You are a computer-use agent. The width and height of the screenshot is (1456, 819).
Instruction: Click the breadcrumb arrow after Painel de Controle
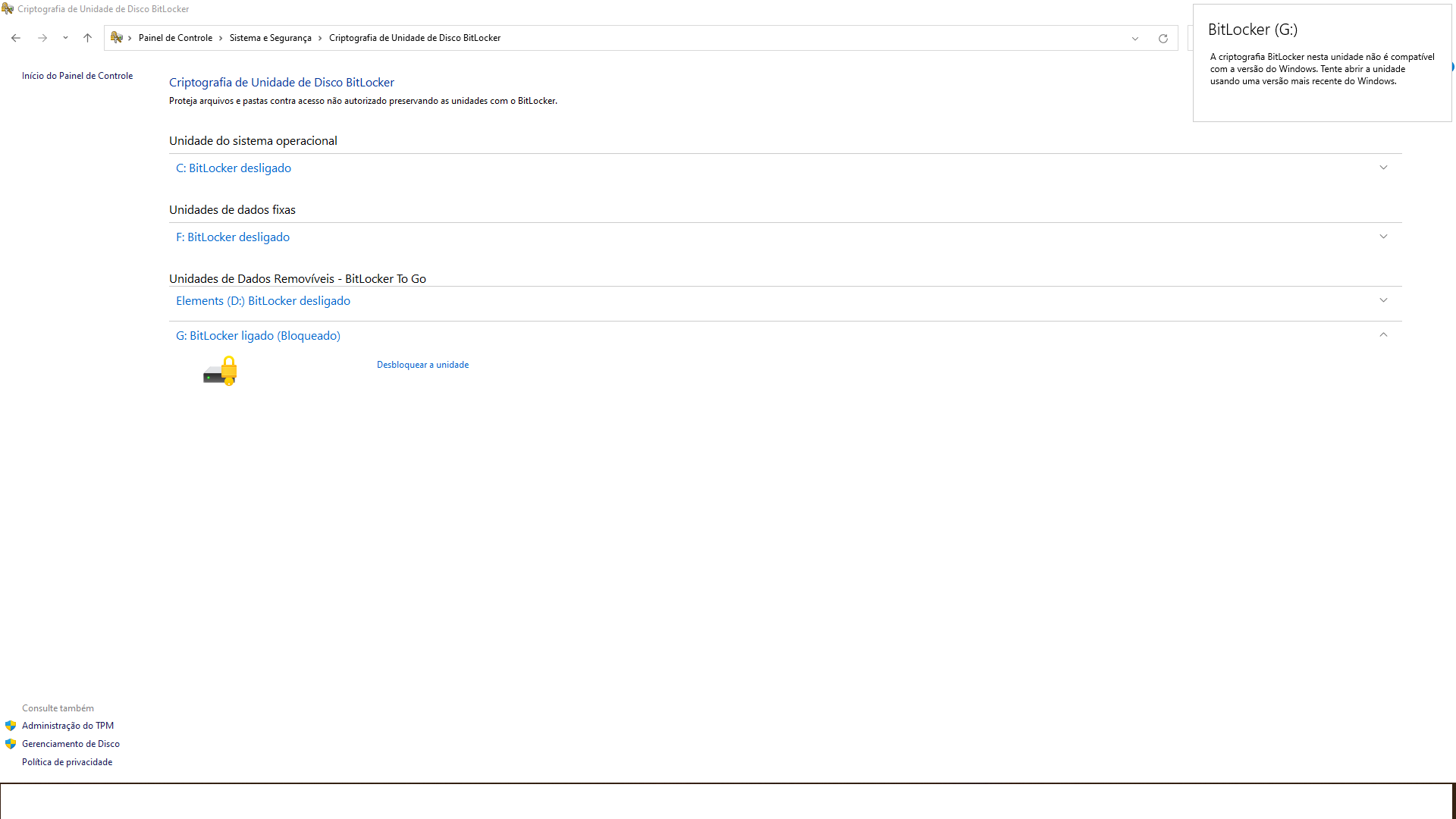coord(221,38)
